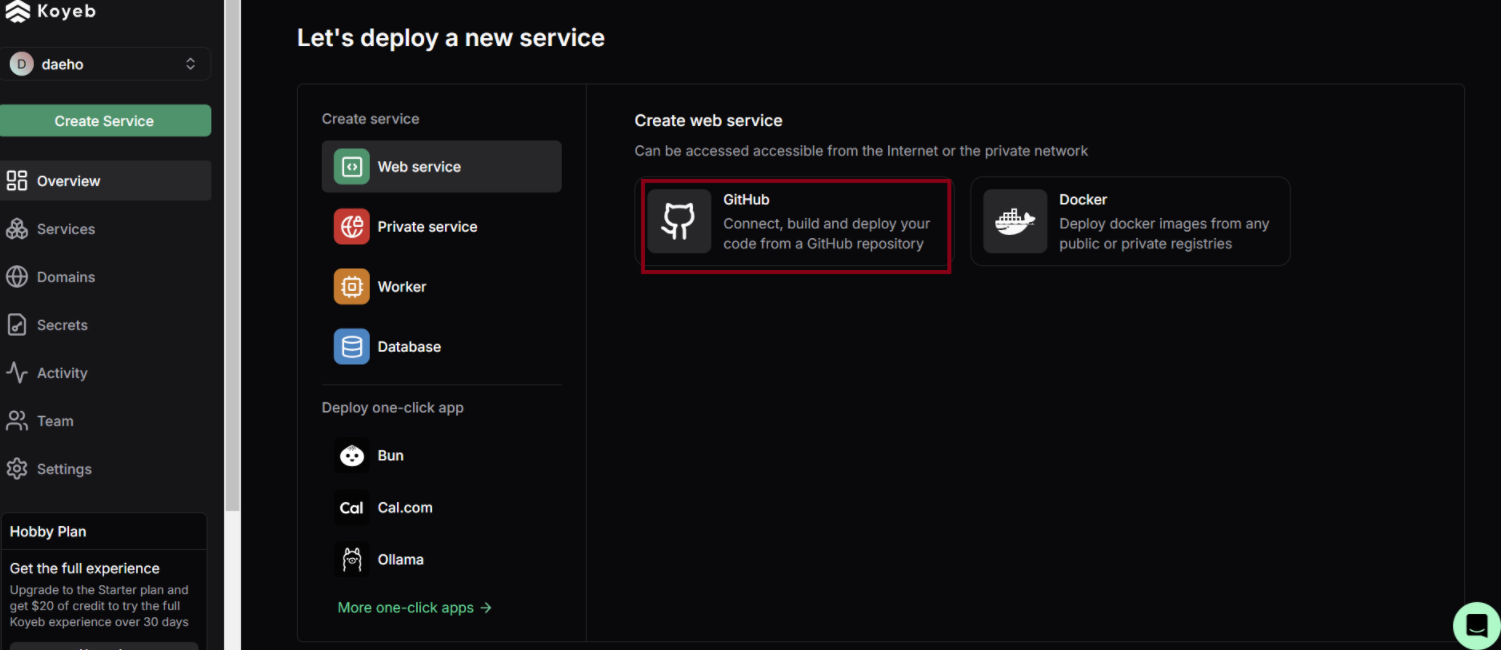This screenshot has width=1501, height=650.
Task: Open Settings from the sidebar
Action: click(105, 469)
